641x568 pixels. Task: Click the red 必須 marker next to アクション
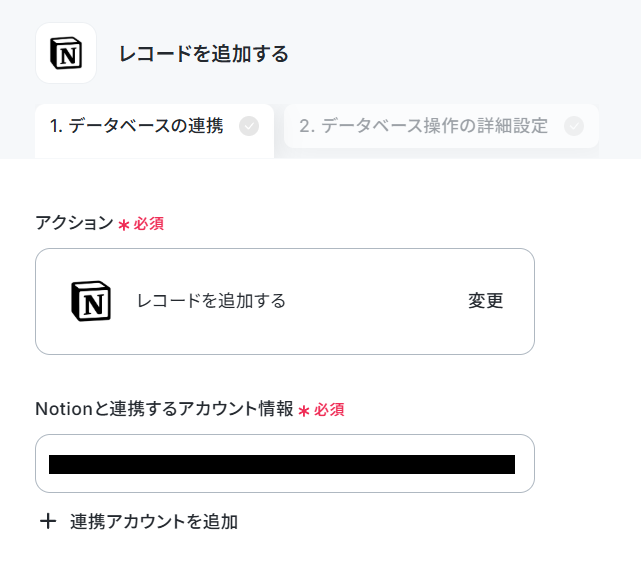click(149, 224)
